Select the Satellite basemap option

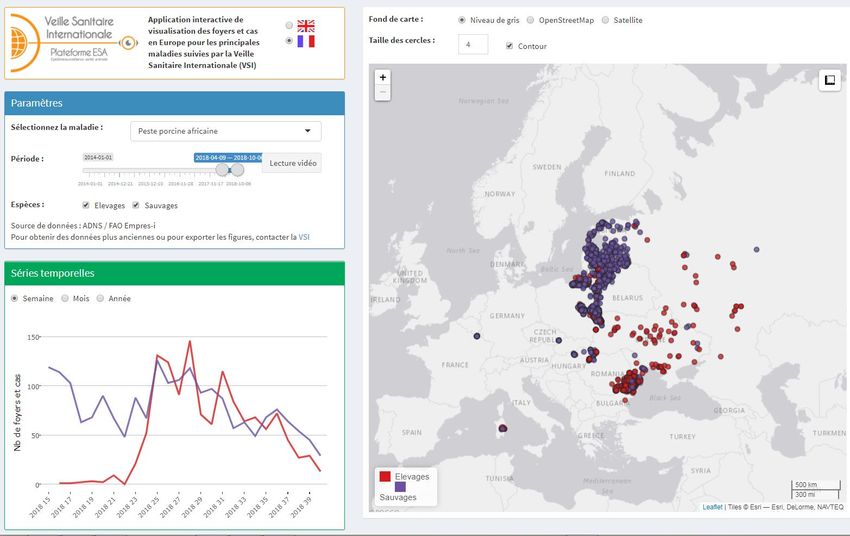[x=605, y=20]
